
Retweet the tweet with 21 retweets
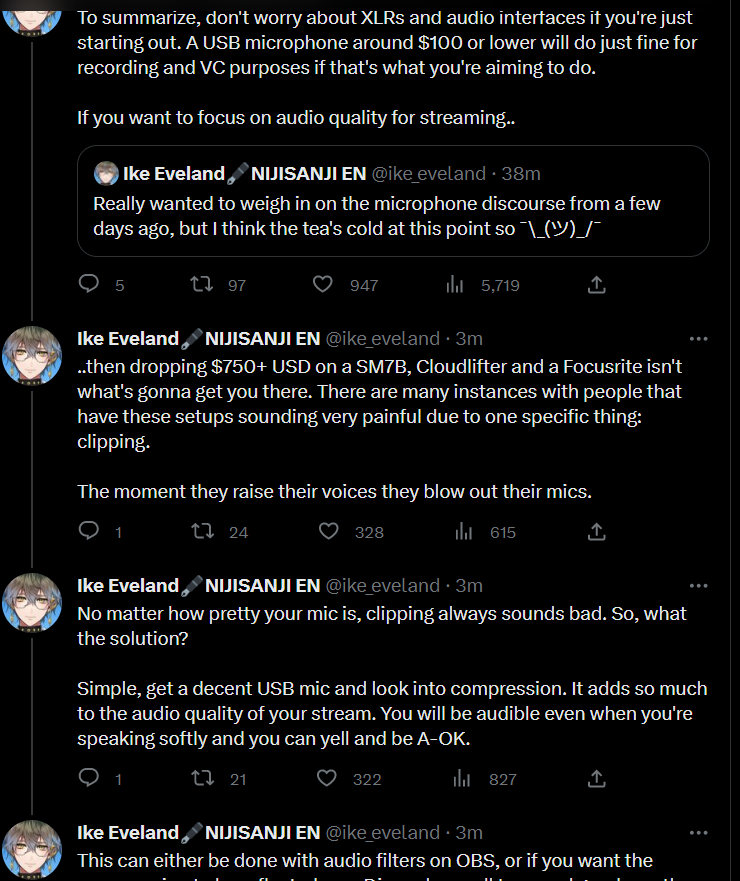tap(202, 778)
